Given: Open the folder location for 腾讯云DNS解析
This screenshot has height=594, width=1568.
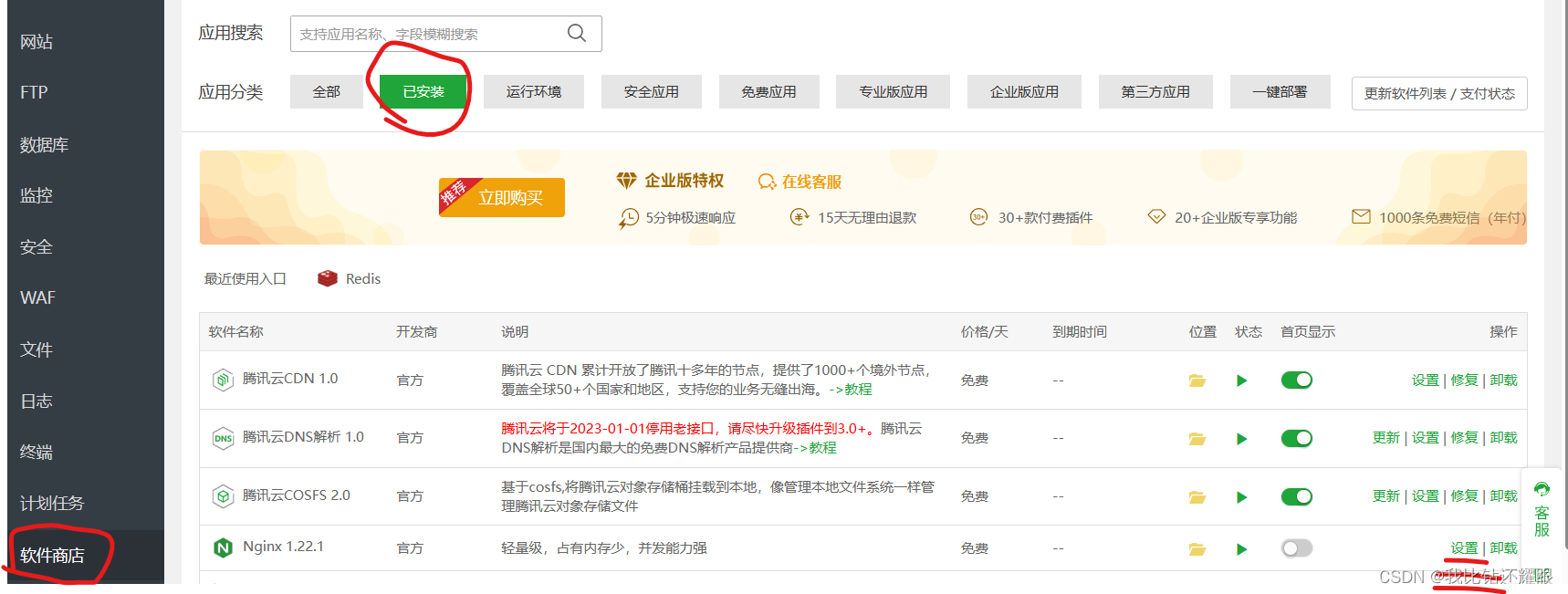Looking at the screenshot, I should pos(1197,439).
